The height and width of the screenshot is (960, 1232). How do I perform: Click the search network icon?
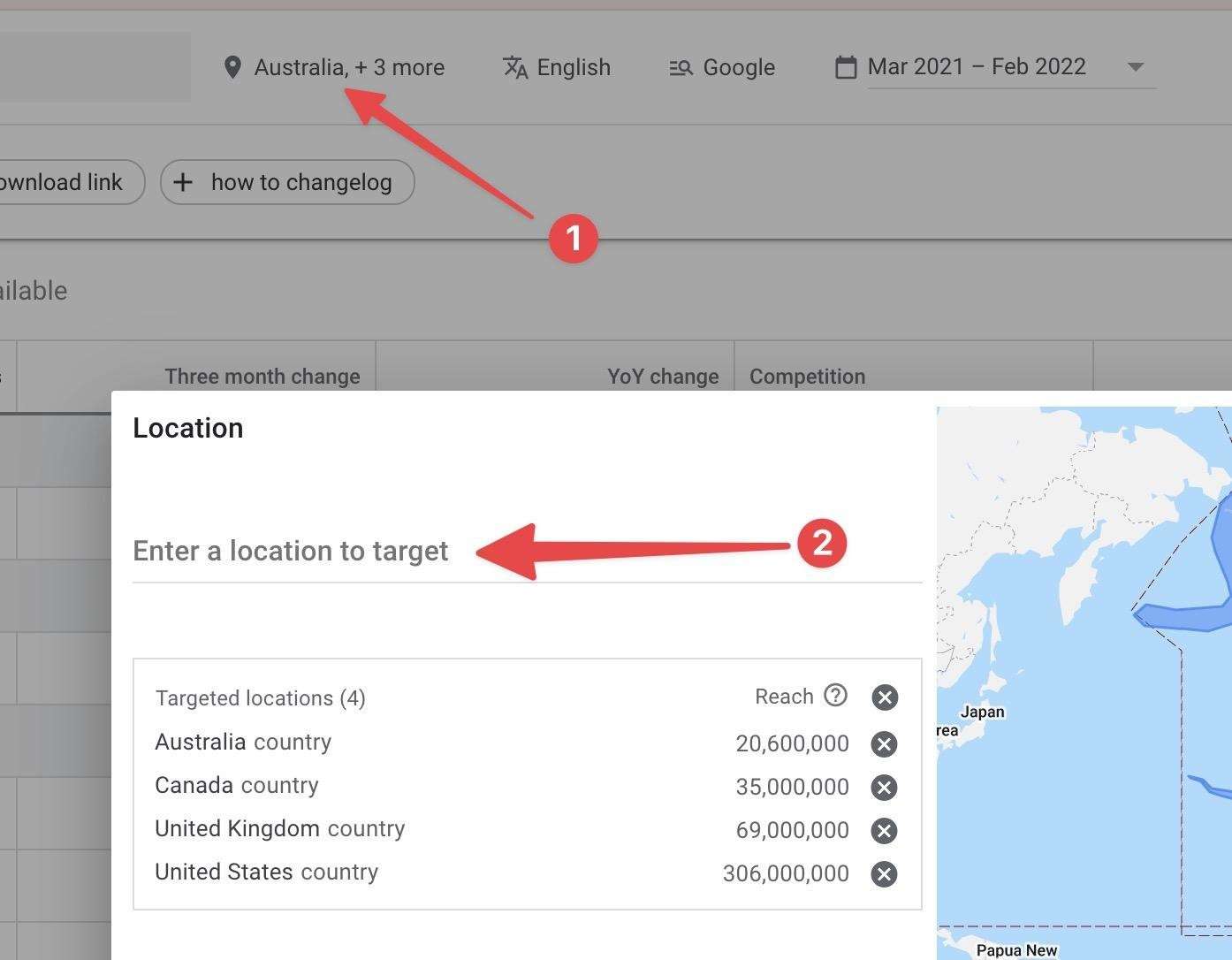pos(681,67)
